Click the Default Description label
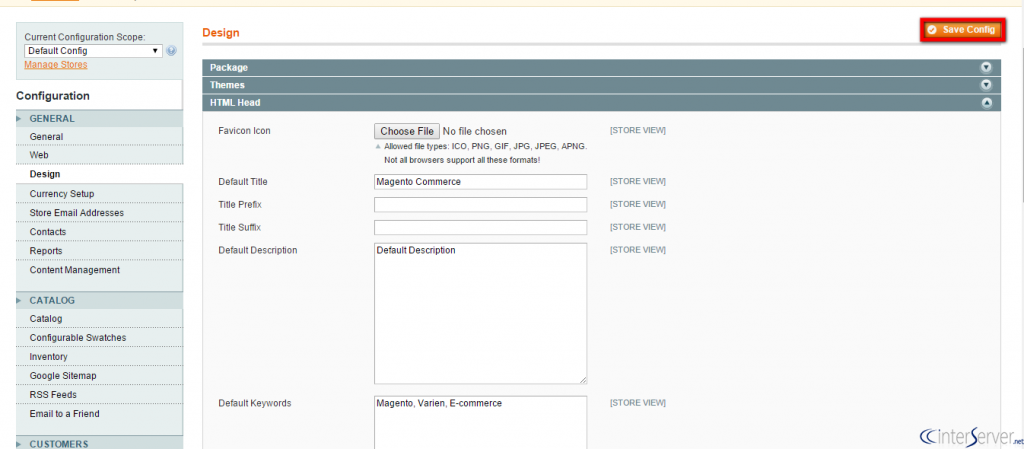The width and height of the screenshot is (1024, 449). pos(258,250)
